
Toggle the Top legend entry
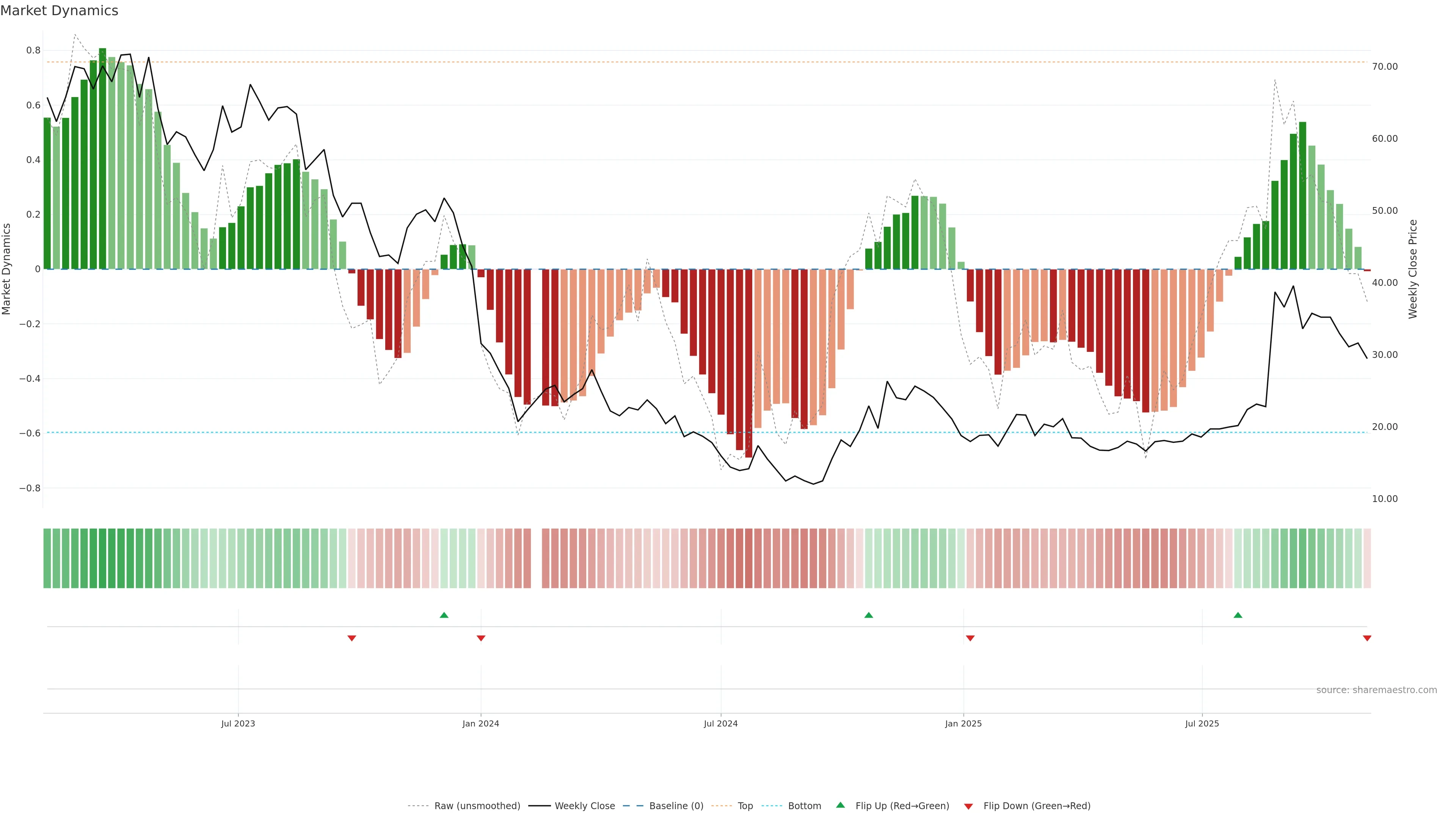coord(745,806)
